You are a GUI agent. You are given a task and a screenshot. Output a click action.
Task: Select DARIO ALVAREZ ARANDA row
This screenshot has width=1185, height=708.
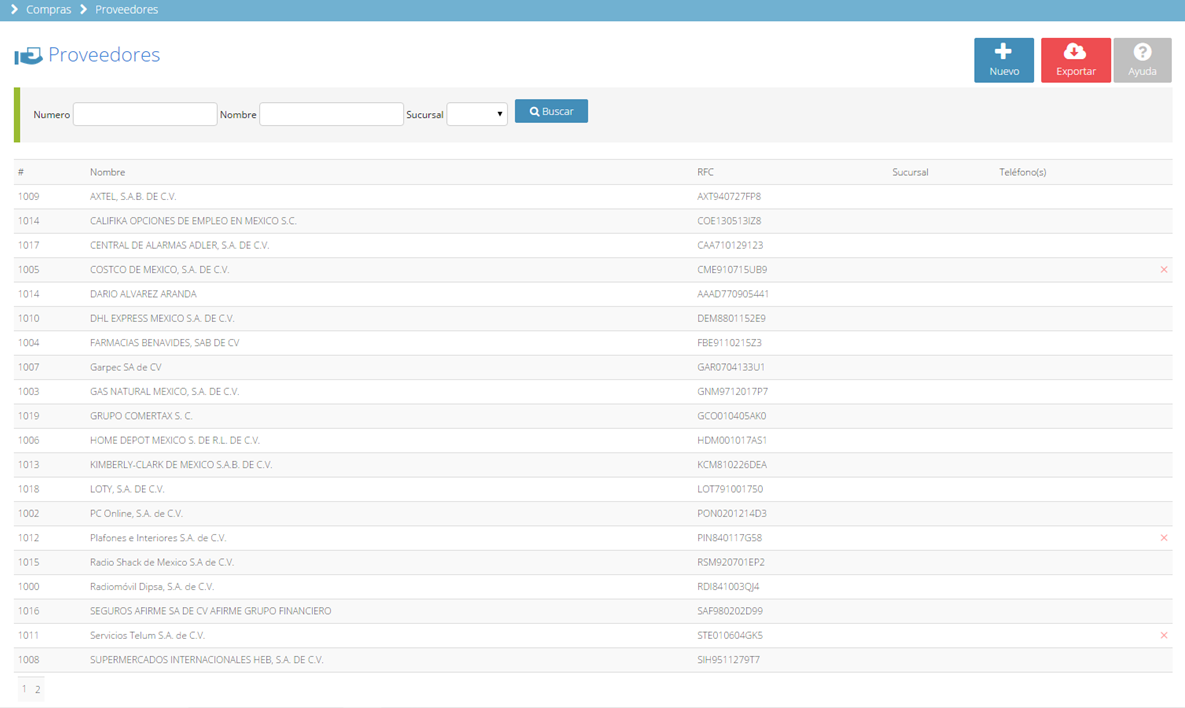coord(593,294)
